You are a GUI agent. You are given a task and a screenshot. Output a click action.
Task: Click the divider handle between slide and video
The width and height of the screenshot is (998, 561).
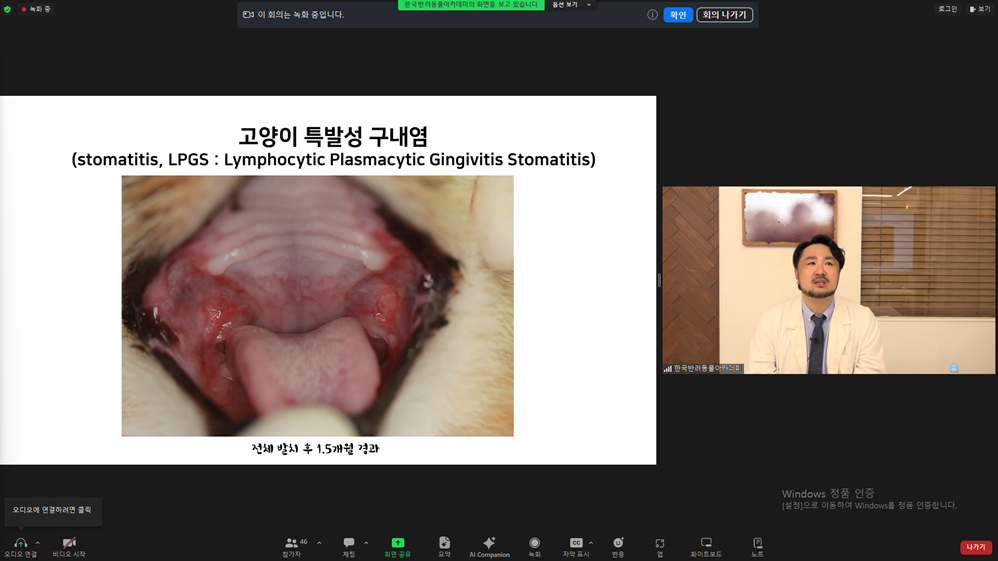click(659, 280)
